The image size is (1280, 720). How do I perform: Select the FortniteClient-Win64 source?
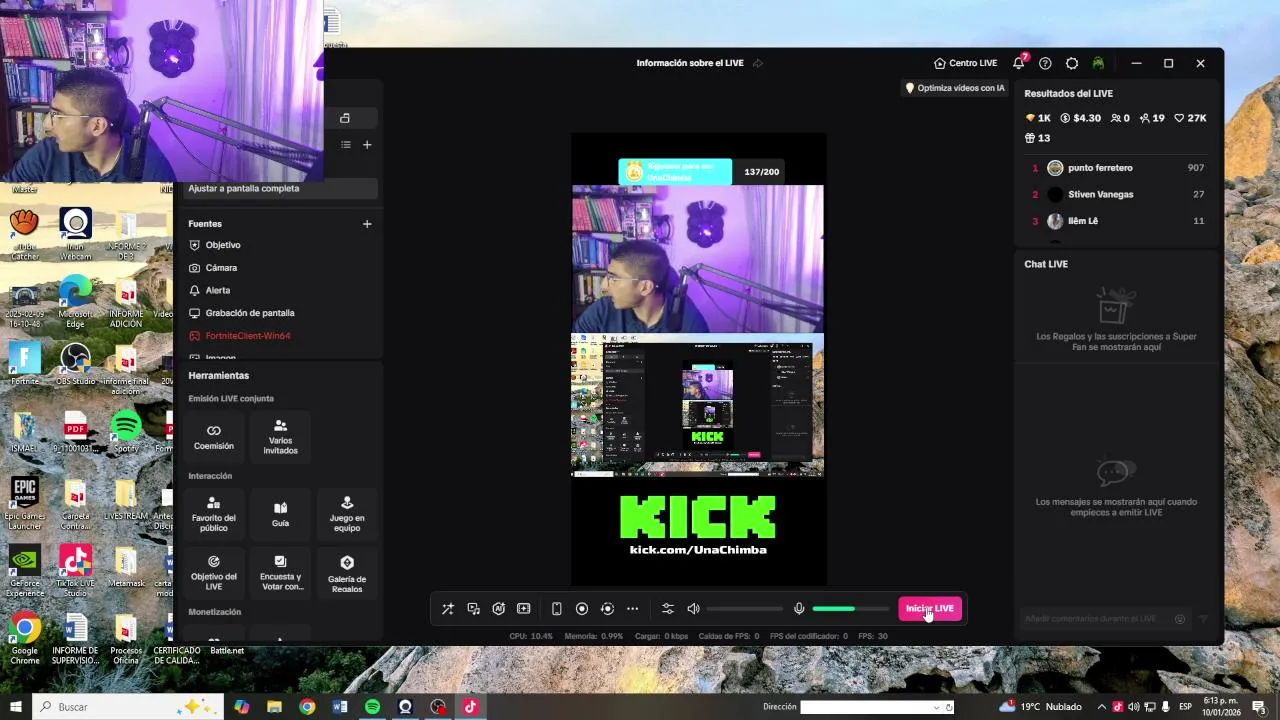pyautogui.click(x=248, y=336)
